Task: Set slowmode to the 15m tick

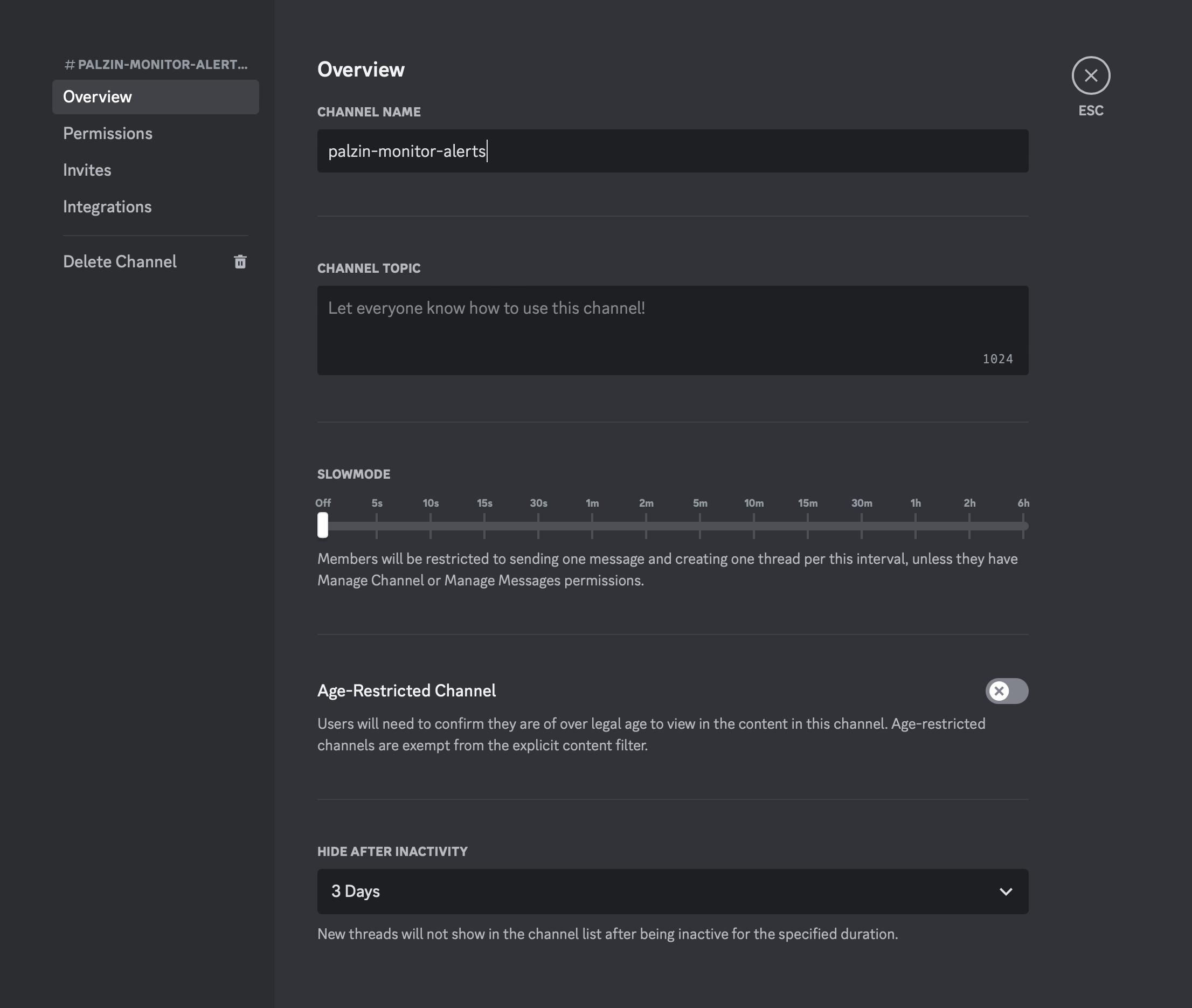Action: pyautogui.click(x=808, y=526)
